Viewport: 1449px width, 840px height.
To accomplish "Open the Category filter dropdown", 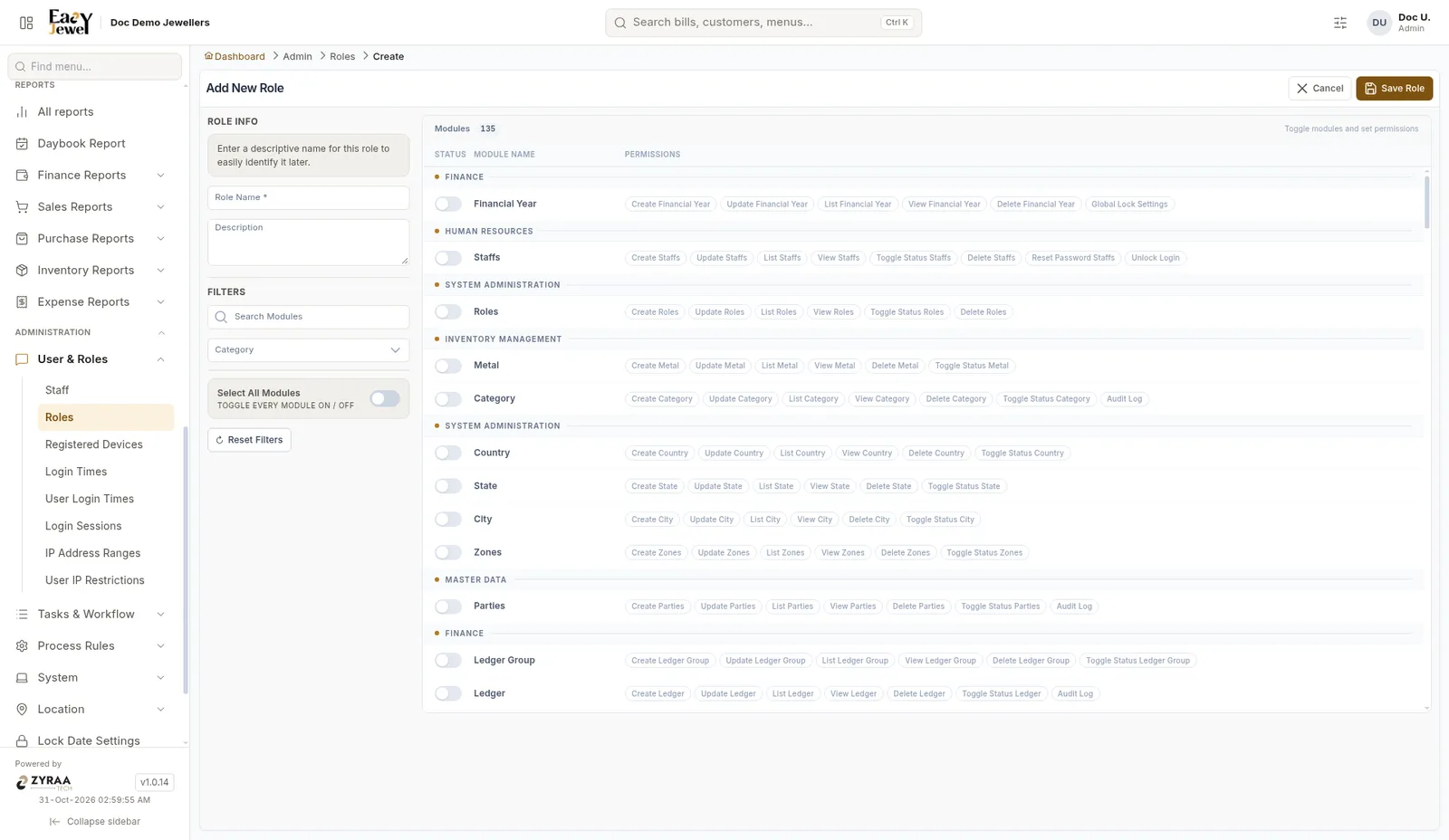I will (308, 349).
